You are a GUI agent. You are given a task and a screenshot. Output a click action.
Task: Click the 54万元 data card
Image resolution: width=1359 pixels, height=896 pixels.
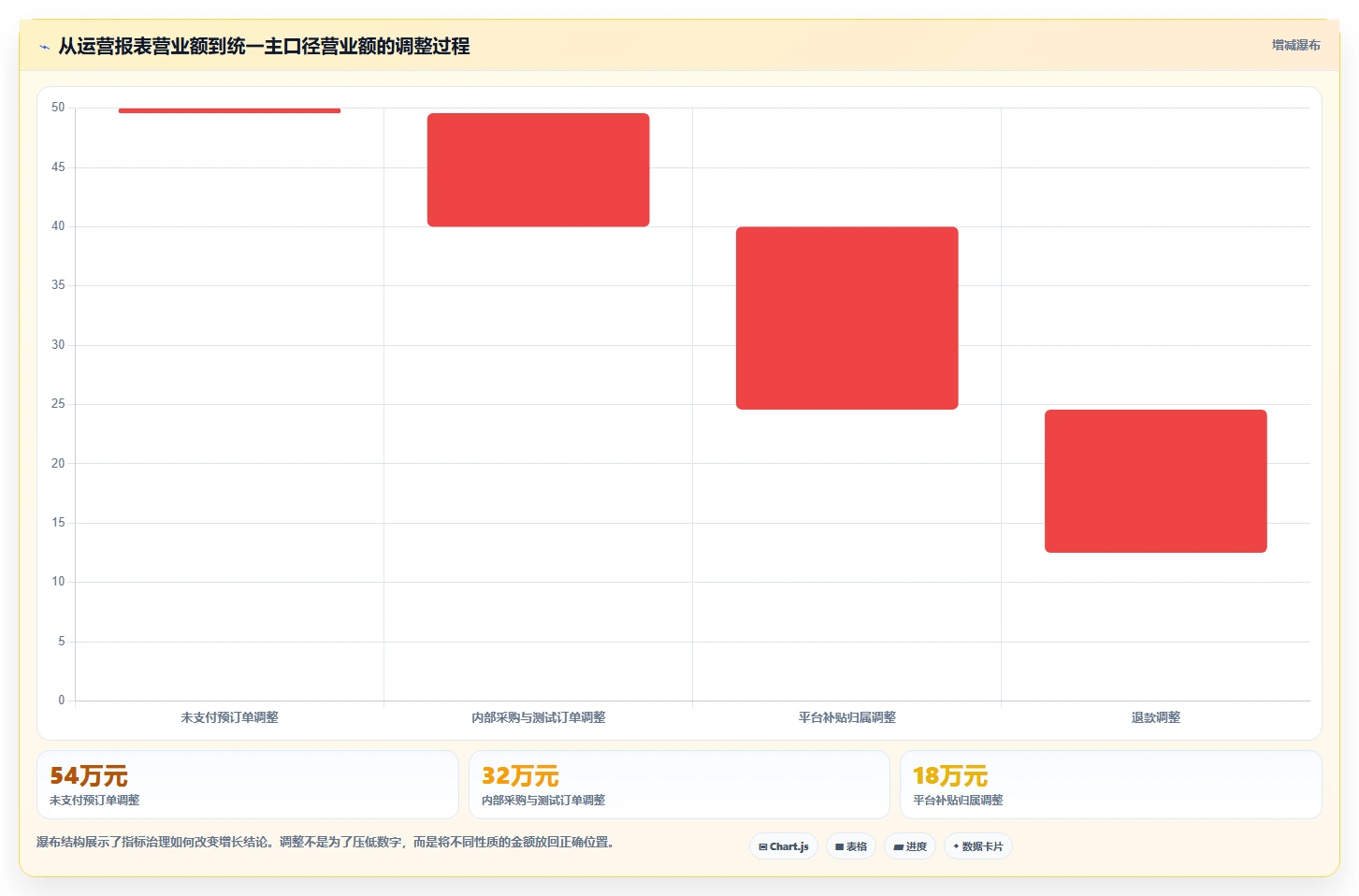248,785
